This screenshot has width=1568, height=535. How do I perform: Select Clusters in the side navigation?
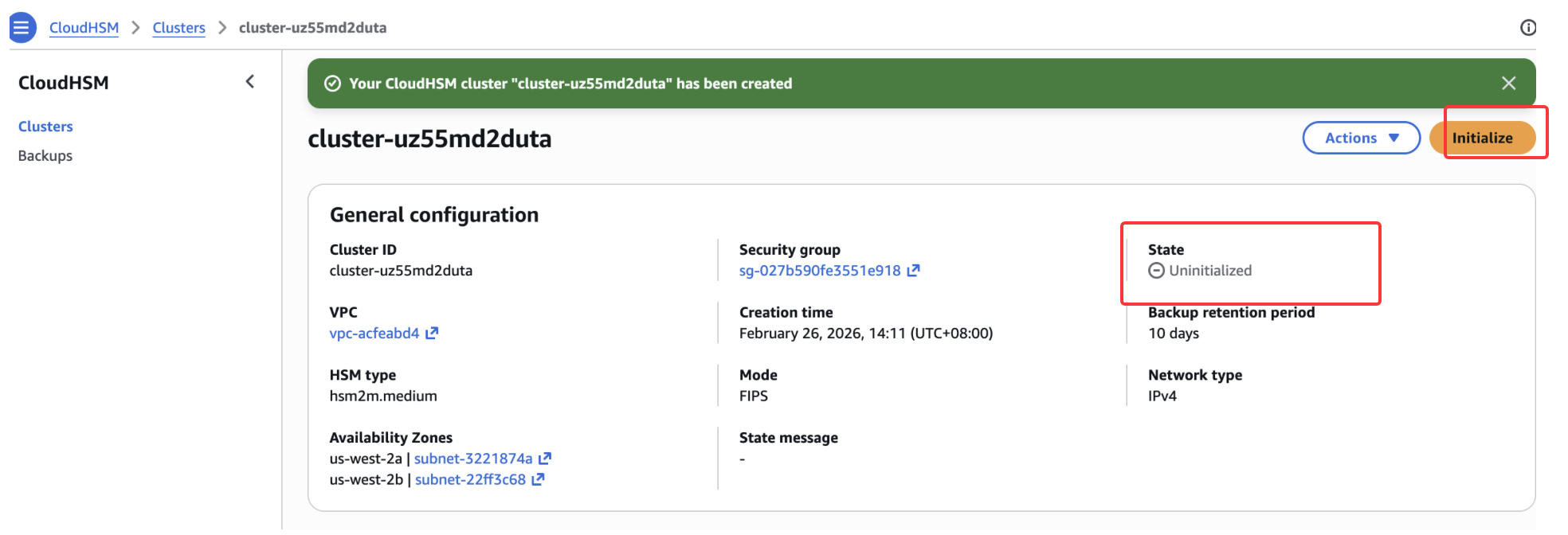pyautogui.click(x=45, y=127)
